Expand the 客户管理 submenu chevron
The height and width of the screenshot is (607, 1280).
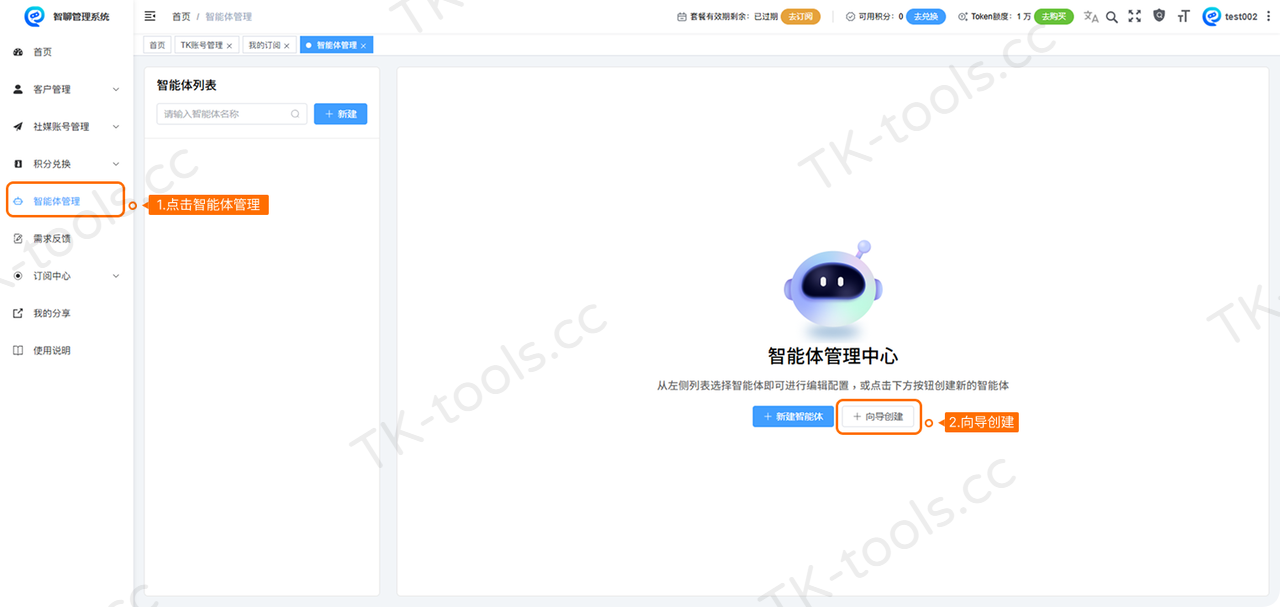tap(116, 89)
